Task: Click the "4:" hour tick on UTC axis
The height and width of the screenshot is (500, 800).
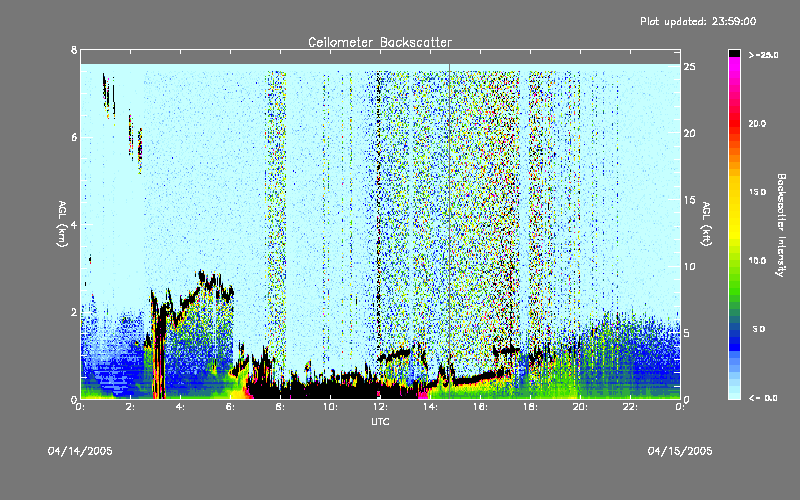Action: click(x=180, y=407)
